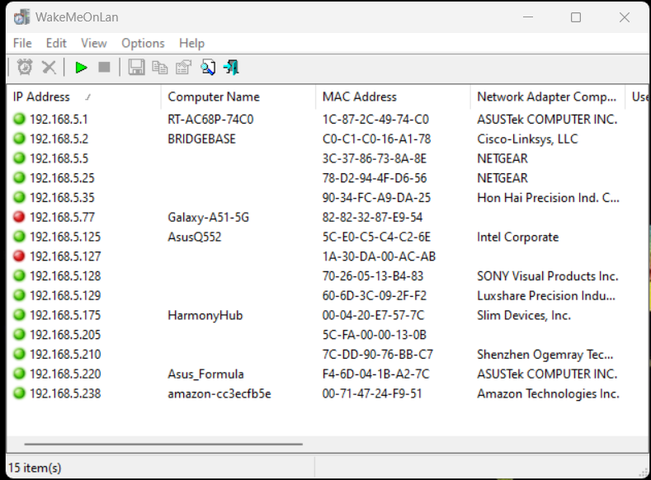
Task: Select the HarmonyHub computer name
Action: coord(205,316)
